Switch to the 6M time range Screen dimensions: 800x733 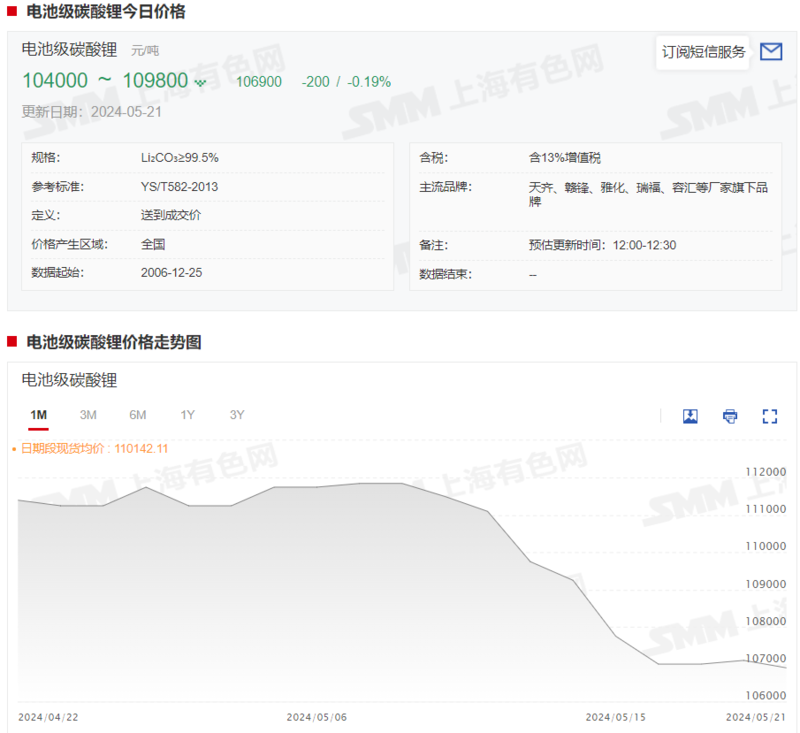click(x=137, y=415)
